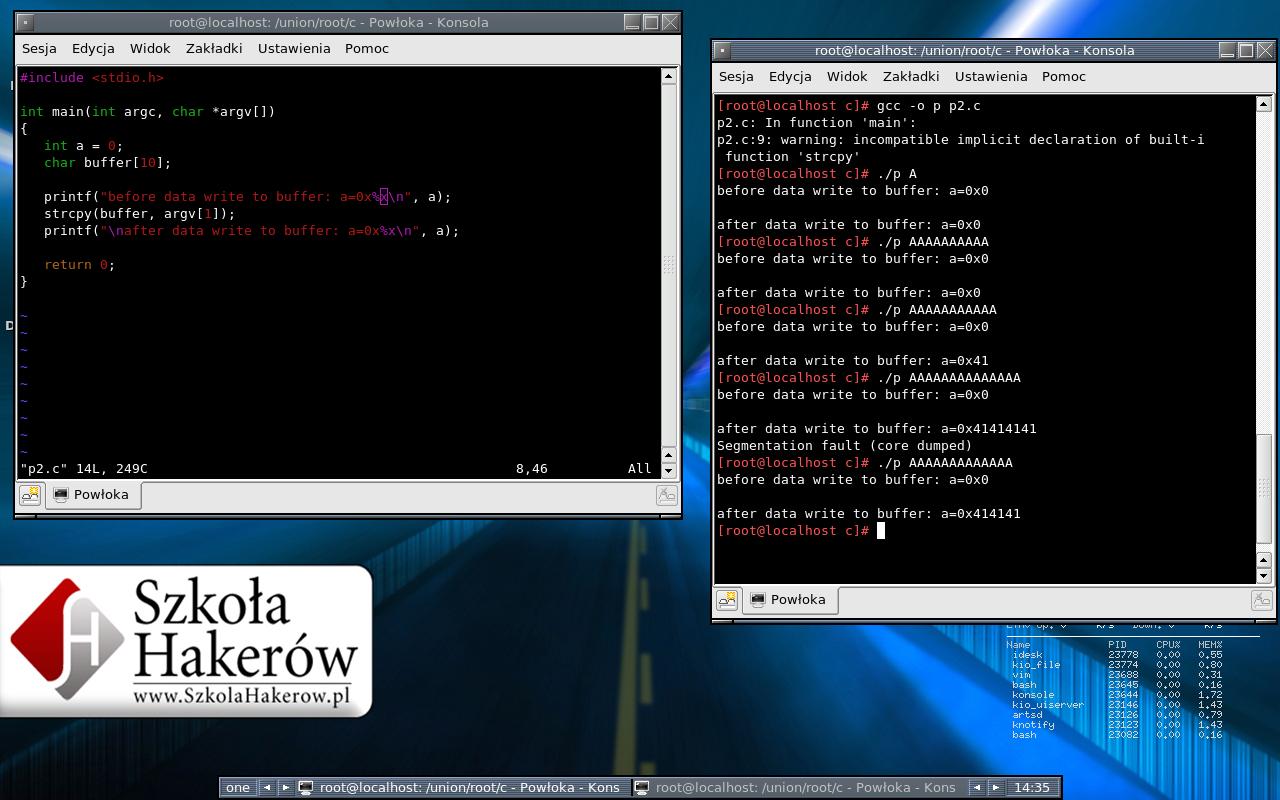Maximize the left Konsola window
Image resolution: width=1280 pixels, height=800 pixels.
(x=651, y=22)
